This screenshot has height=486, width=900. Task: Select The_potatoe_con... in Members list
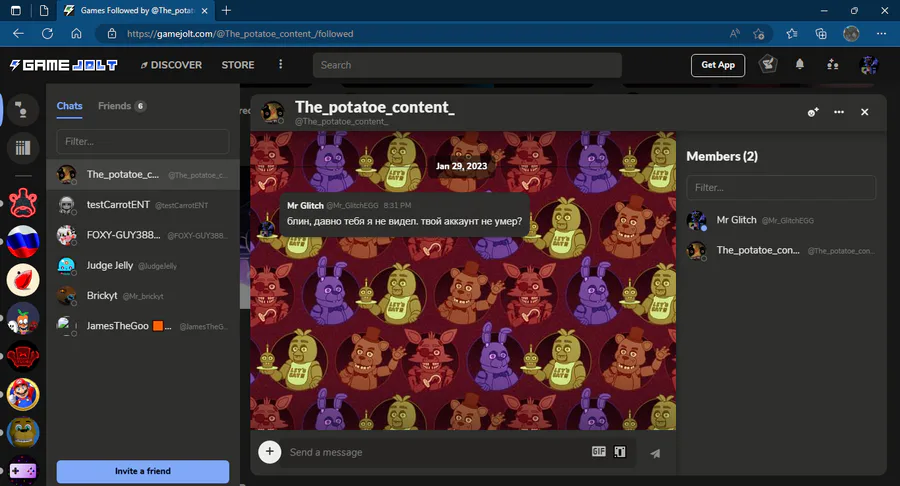[781, 251]
